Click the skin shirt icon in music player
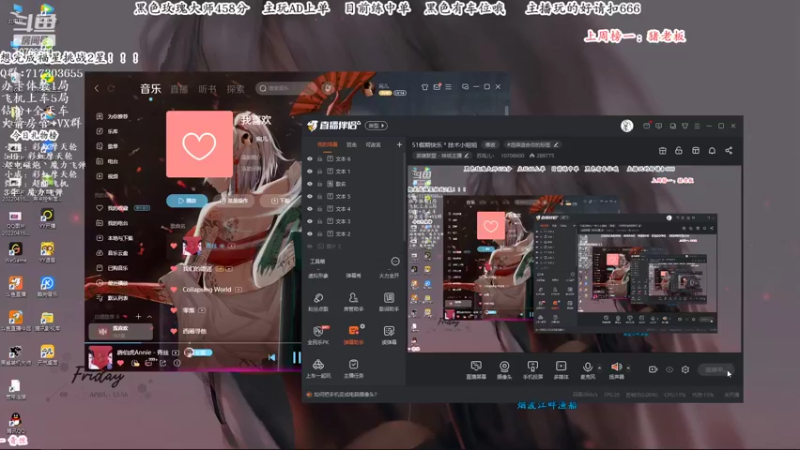This screenshot has width=800, height=450. coord(424,87)
